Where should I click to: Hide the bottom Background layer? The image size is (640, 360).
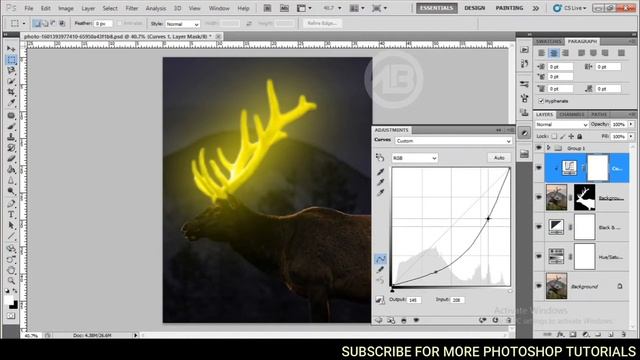(539, 286)
